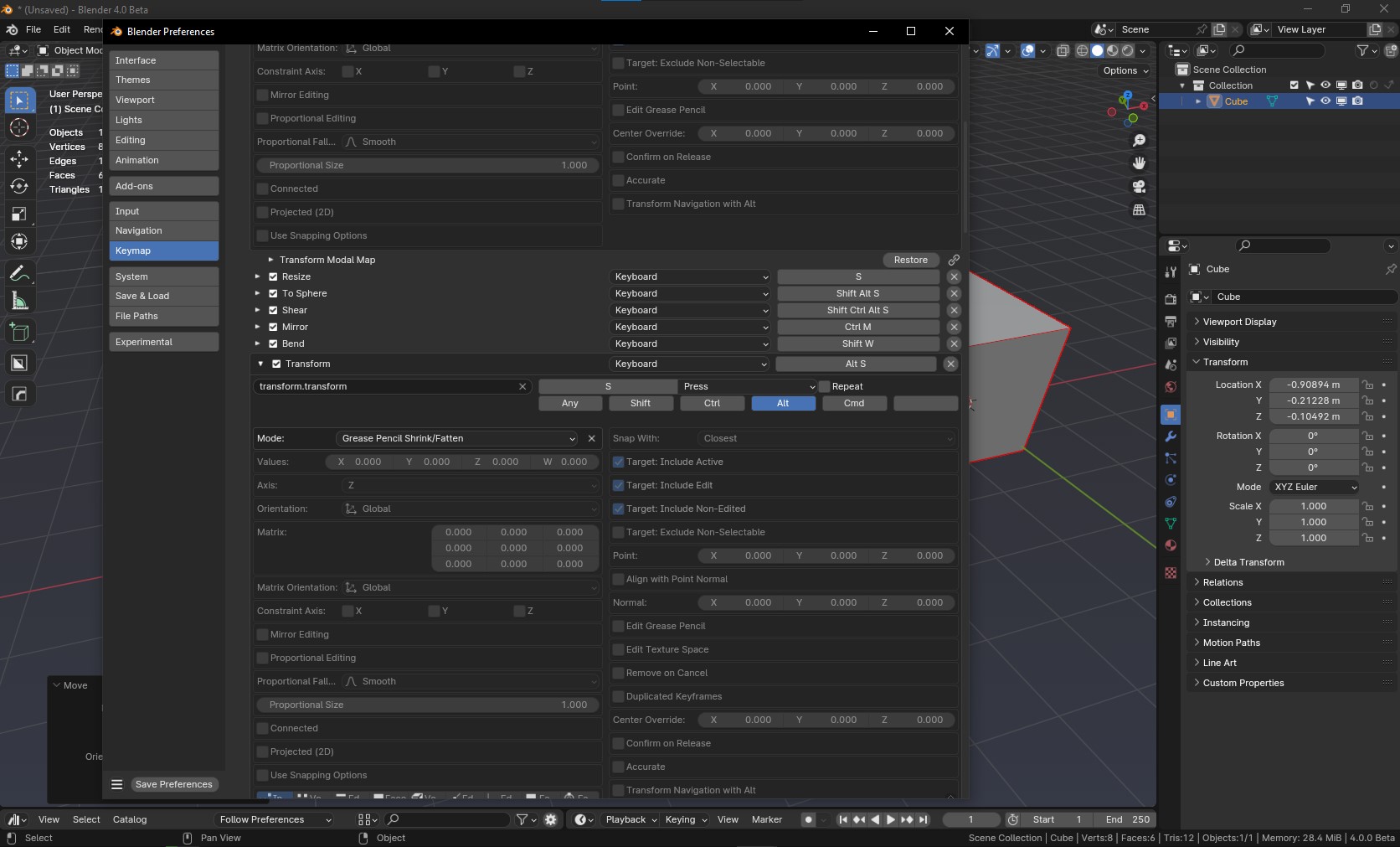Expand the Resize keymap entry

(x=258, y=276)
